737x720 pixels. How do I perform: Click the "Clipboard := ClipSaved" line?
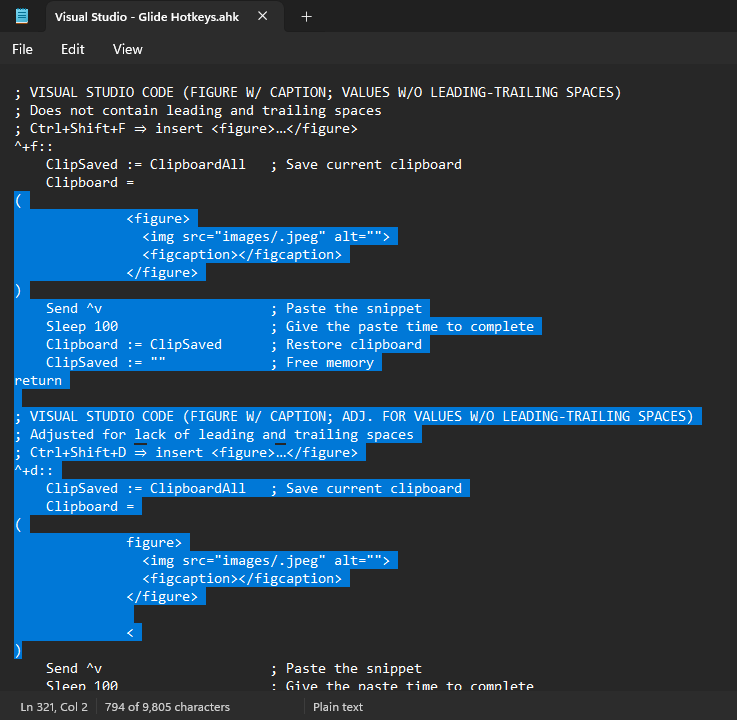coord(134,345)
